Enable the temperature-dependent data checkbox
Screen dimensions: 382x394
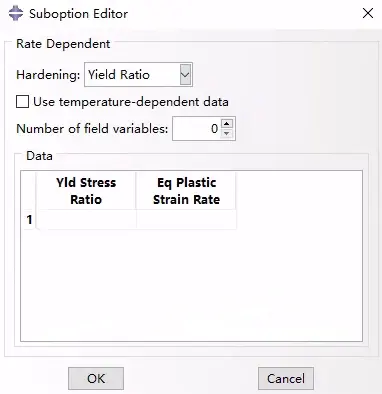pos(22,102)
